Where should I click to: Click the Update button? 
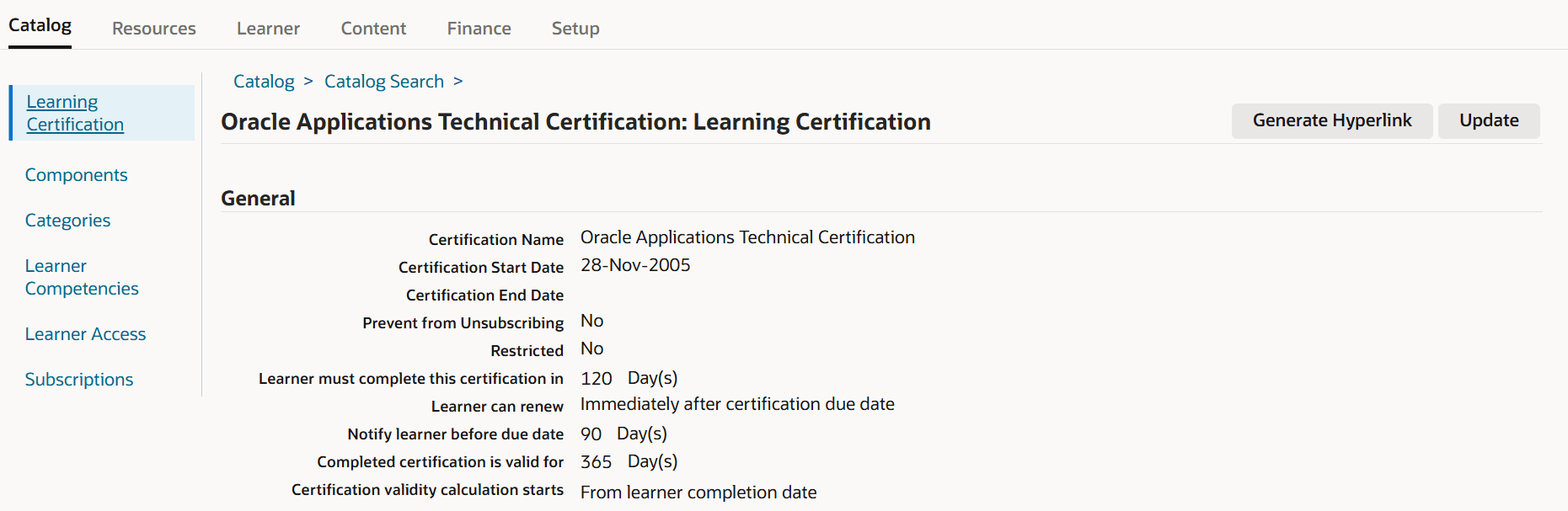[1489, 120]
